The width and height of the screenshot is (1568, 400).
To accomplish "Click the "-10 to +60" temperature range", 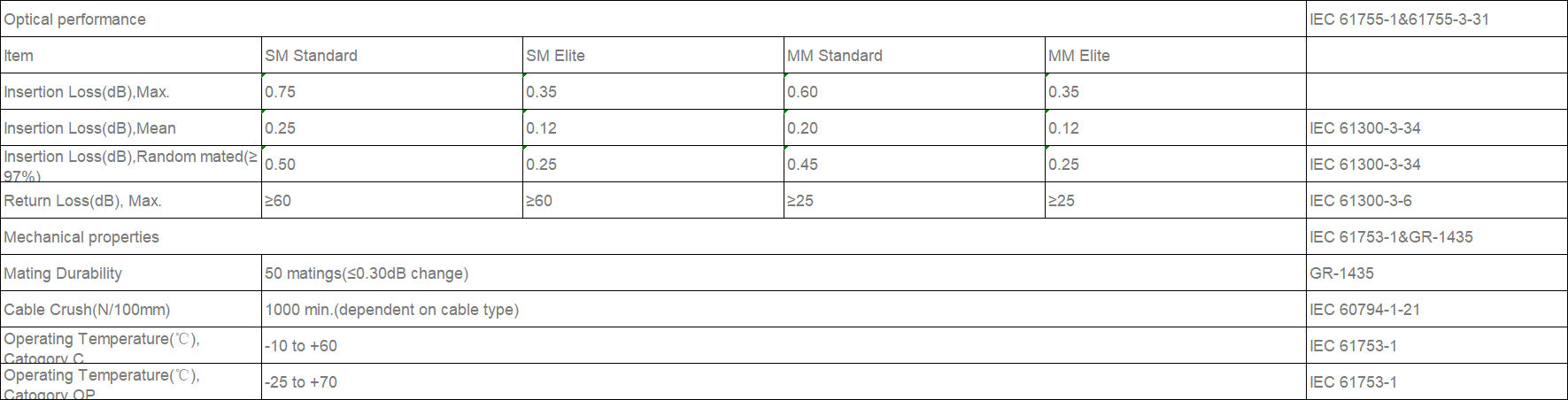I will pos(301,346).
